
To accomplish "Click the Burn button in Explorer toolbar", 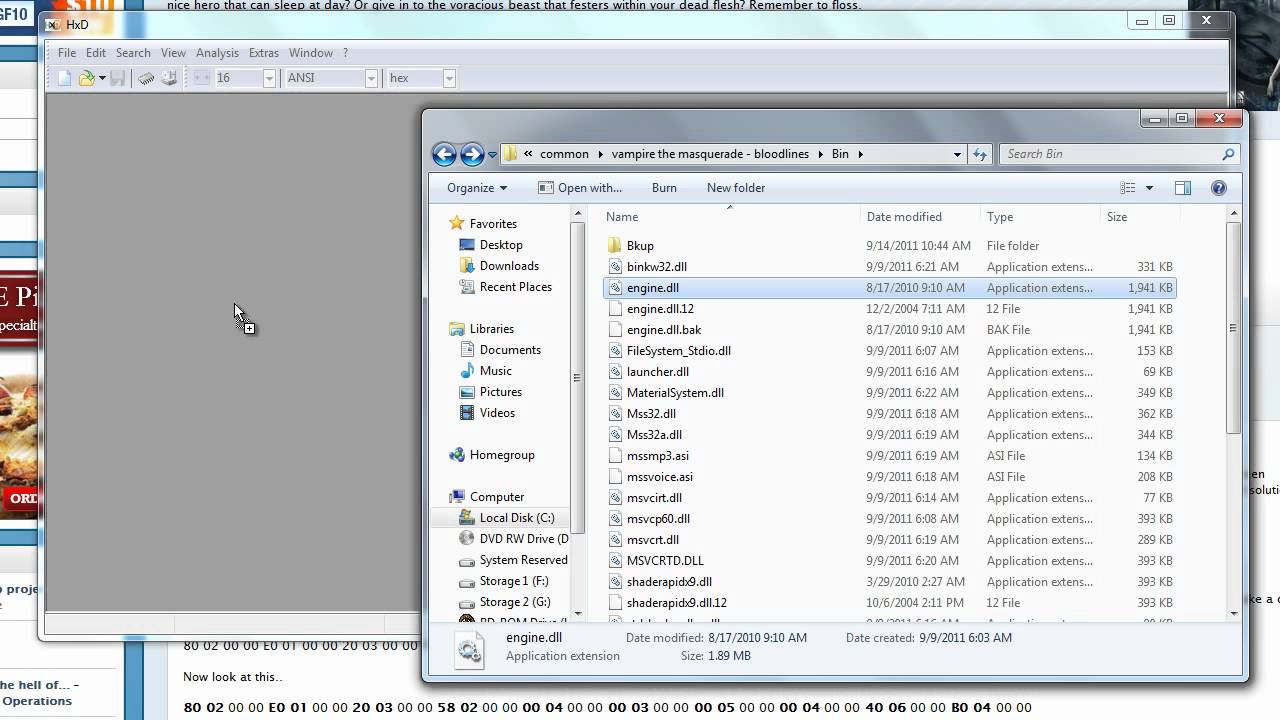I will [664, 188].
